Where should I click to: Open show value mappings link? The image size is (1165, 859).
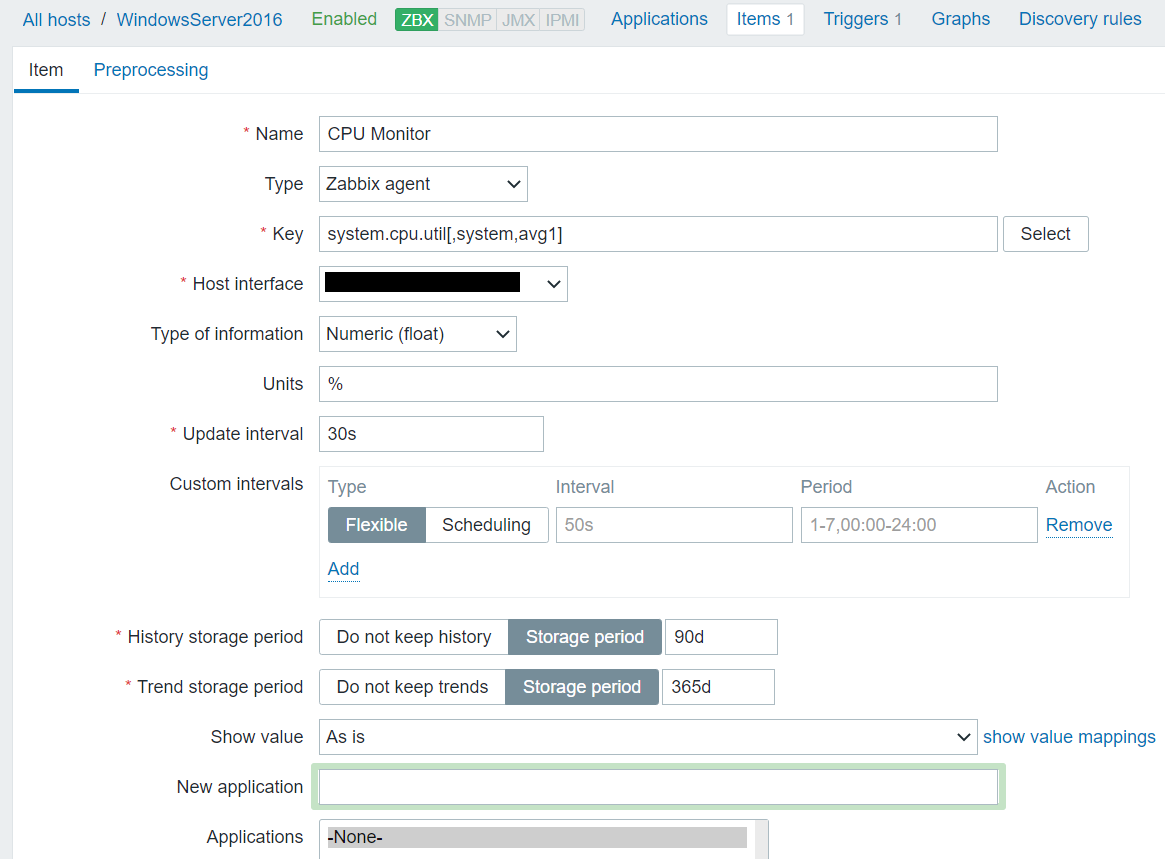tap(1069, 736)
